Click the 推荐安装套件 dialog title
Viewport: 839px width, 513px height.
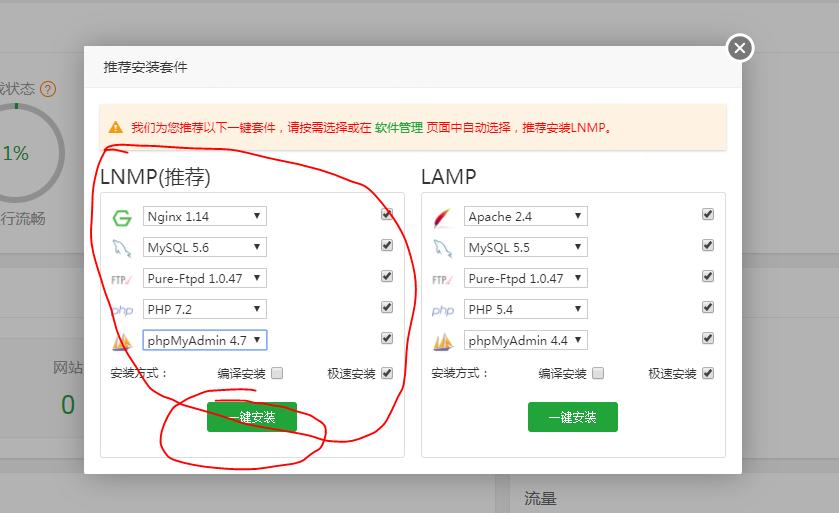click(146, 67)
